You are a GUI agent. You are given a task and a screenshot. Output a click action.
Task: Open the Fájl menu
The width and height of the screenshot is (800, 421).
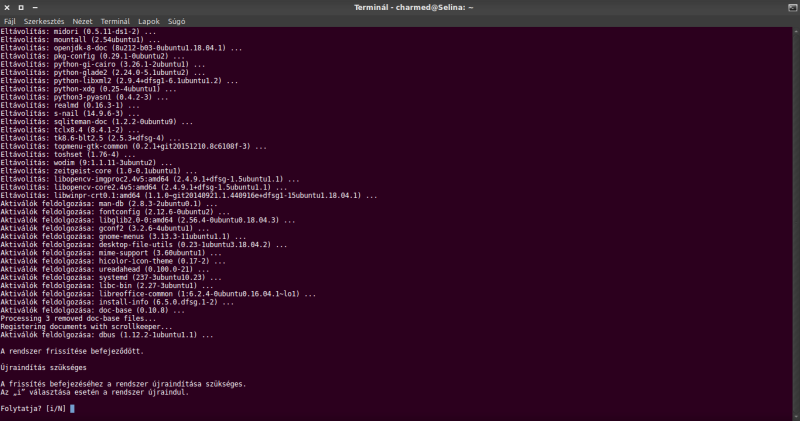(x=8, y=20)
